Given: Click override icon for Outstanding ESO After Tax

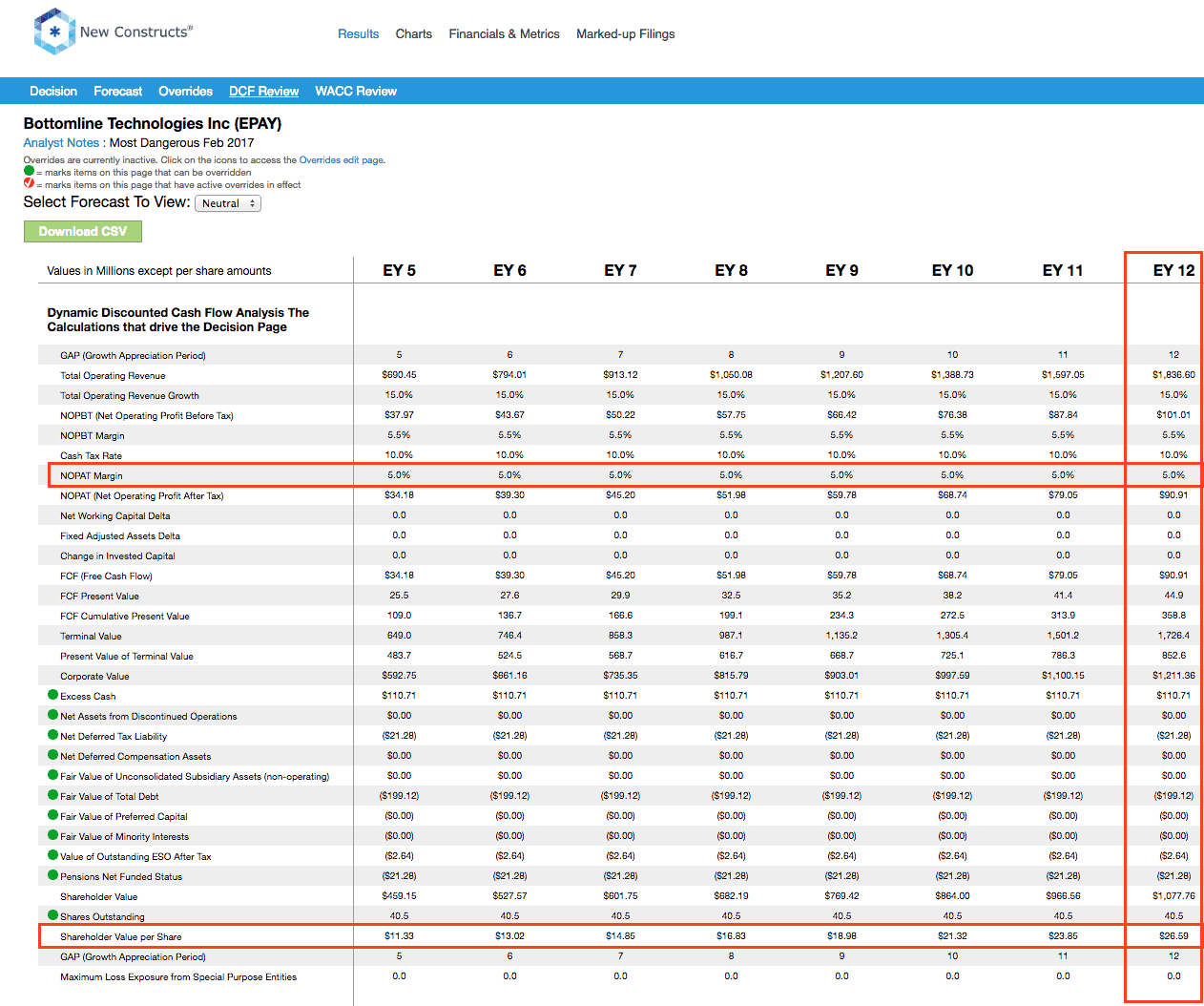Looking at the screenshot, I should tap(53, 855).
